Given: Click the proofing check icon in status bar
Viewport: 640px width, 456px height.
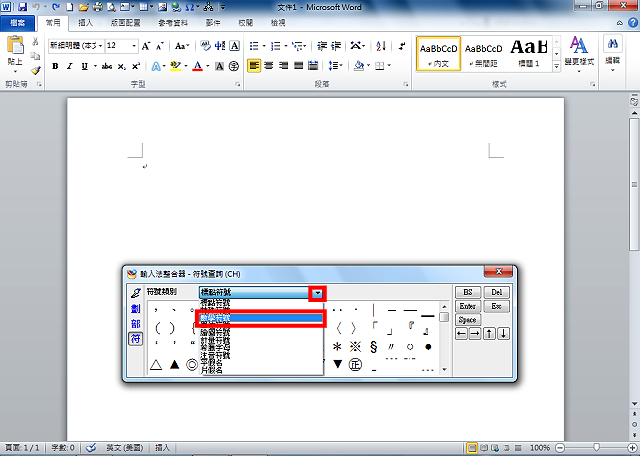Looking at the screenshot, I should click(91, 448).
